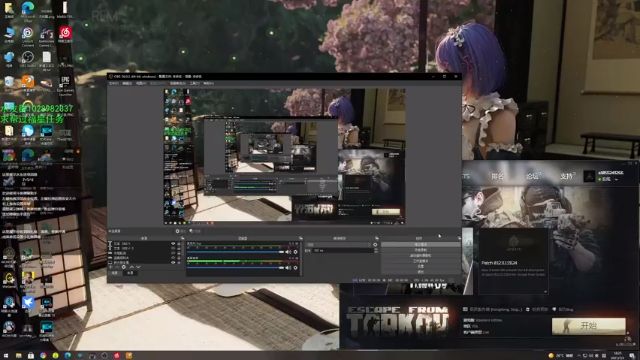Toggle lock on the first source
The width and height of the screenshot is (640, 360).
pyautogui.click(x=179, y=244)
